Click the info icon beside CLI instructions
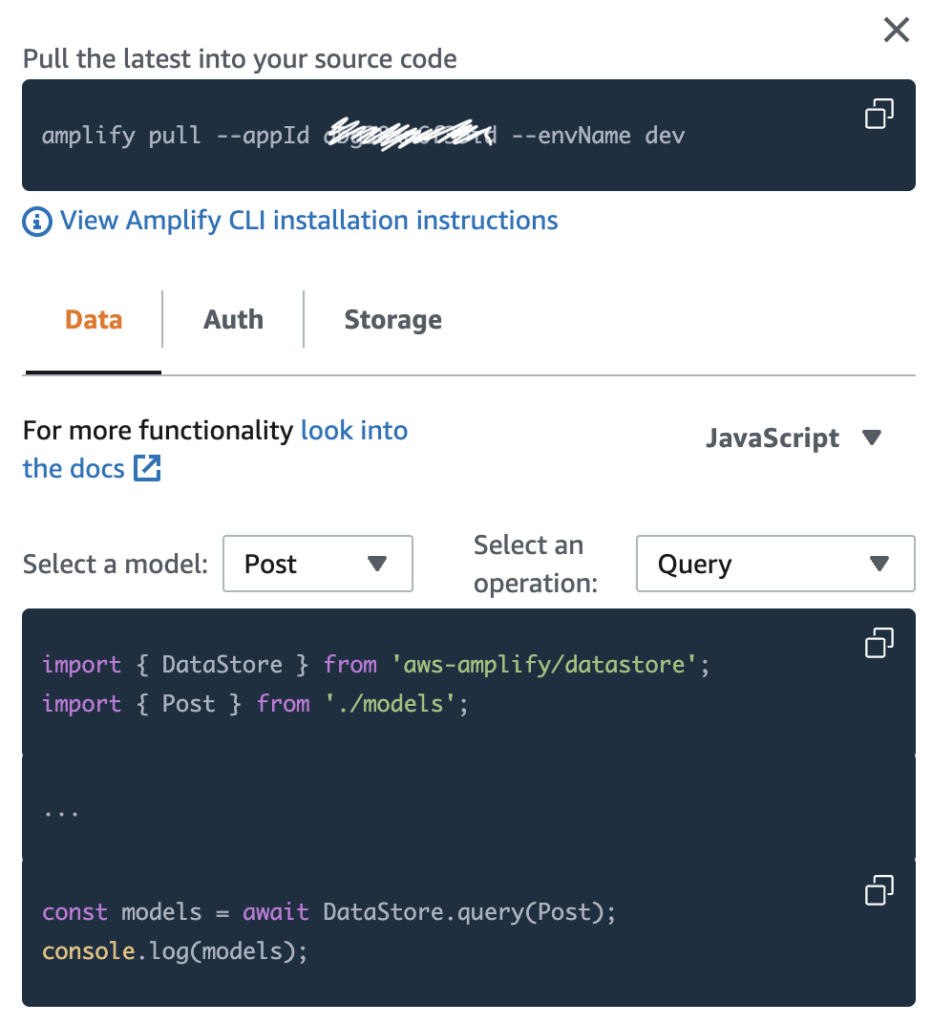The width and height of the screenshot is (932, 1024). [x=37, y=221]
